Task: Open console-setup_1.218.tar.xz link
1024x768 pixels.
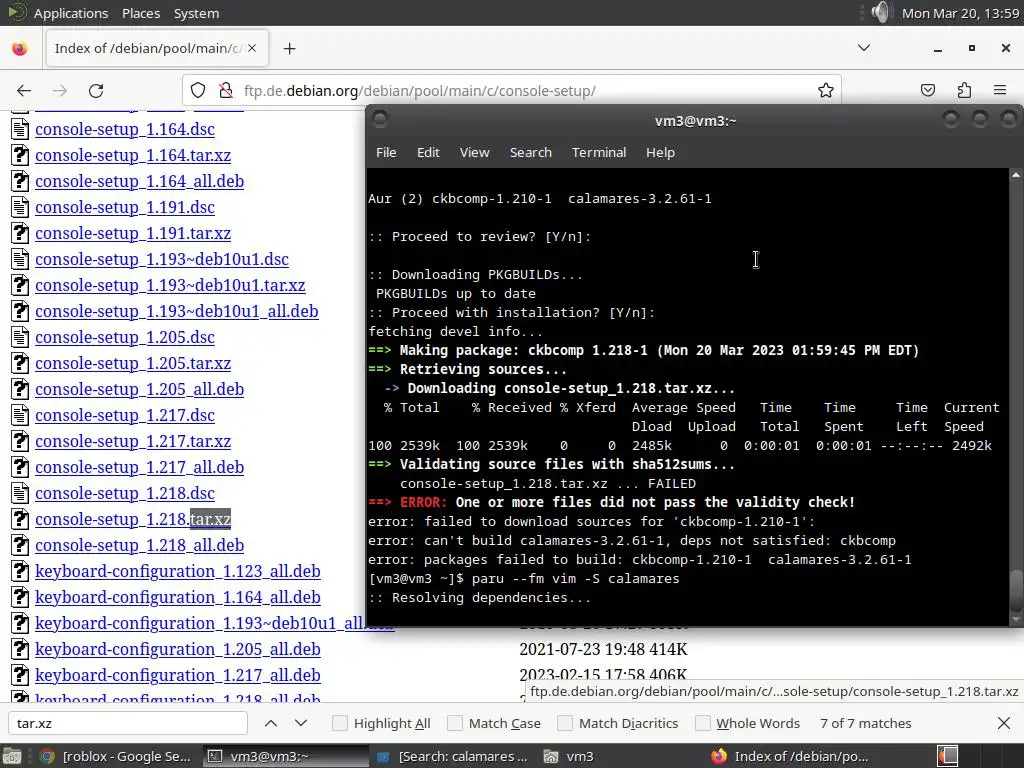Action: tap(133, 519)
